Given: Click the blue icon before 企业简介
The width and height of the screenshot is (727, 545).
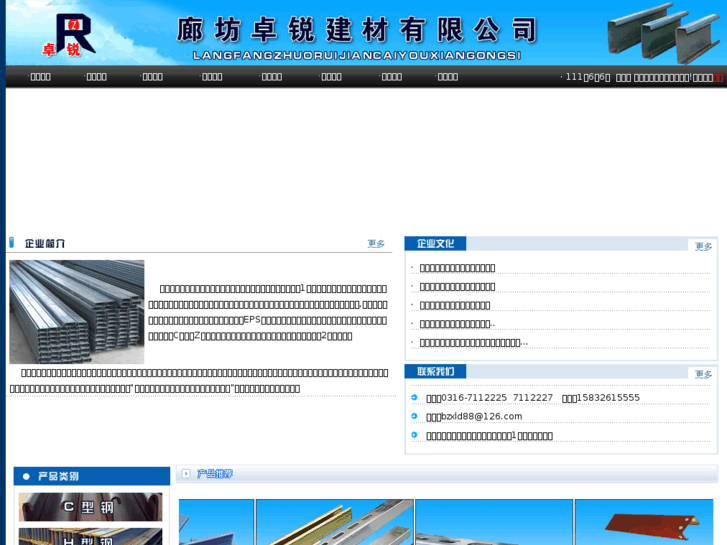Looking at the screenshot, I should coord(12,243).
